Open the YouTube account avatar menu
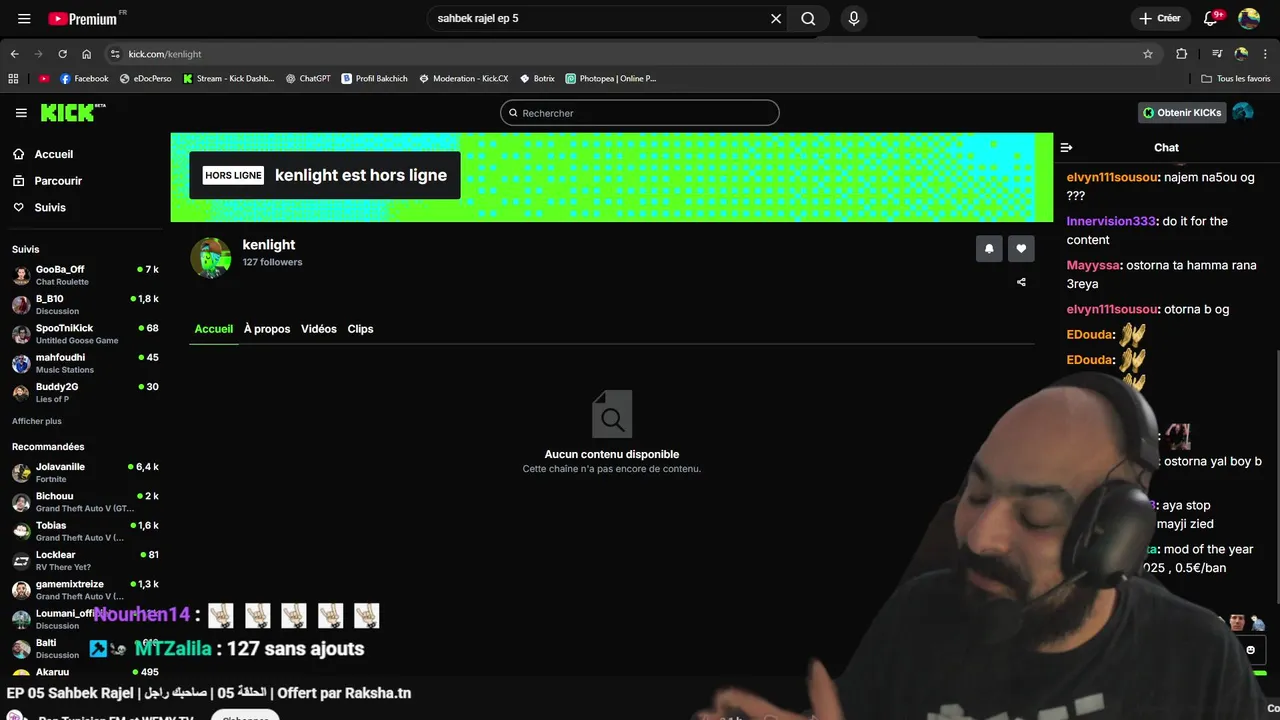This screenshot has width=1280, height=720. [x=1249, y=18]
